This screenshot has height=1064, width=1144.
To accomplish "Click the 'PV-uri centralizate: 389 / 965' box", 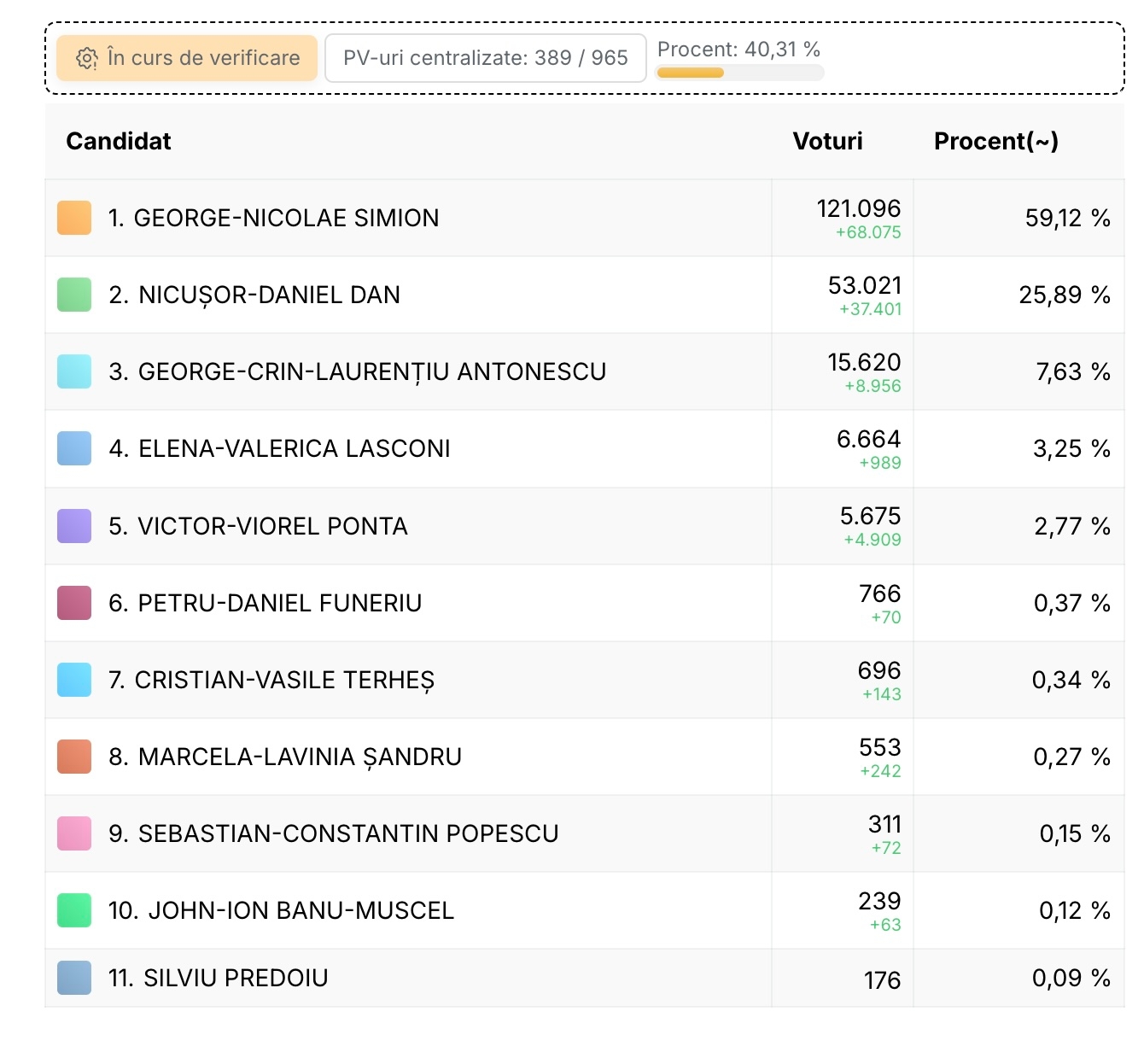I will 485,58.
